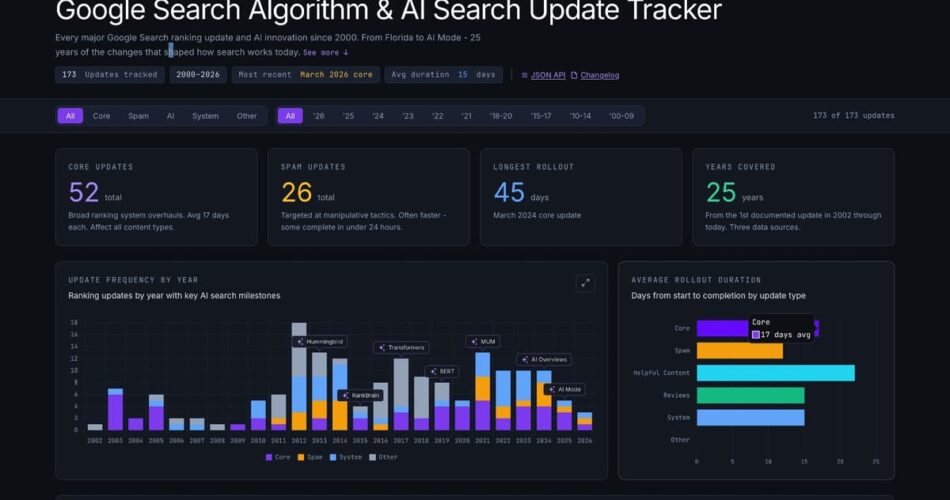Image resolution: width=950 pixels, height=500 pixels.
Task: Click the Changelog document icon
Action: click(x=574, y=75)
